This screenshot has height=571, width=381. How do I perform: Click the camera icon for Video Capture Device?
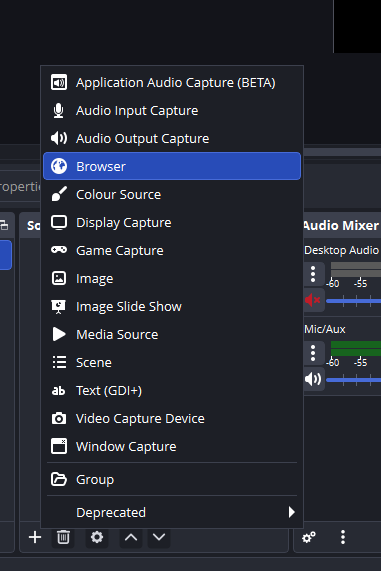59,418
